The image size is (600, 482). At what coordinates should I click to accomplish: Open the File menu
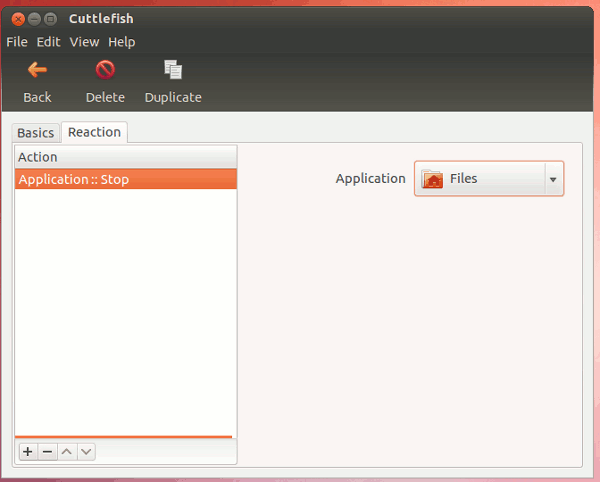[x=17, y=42]
